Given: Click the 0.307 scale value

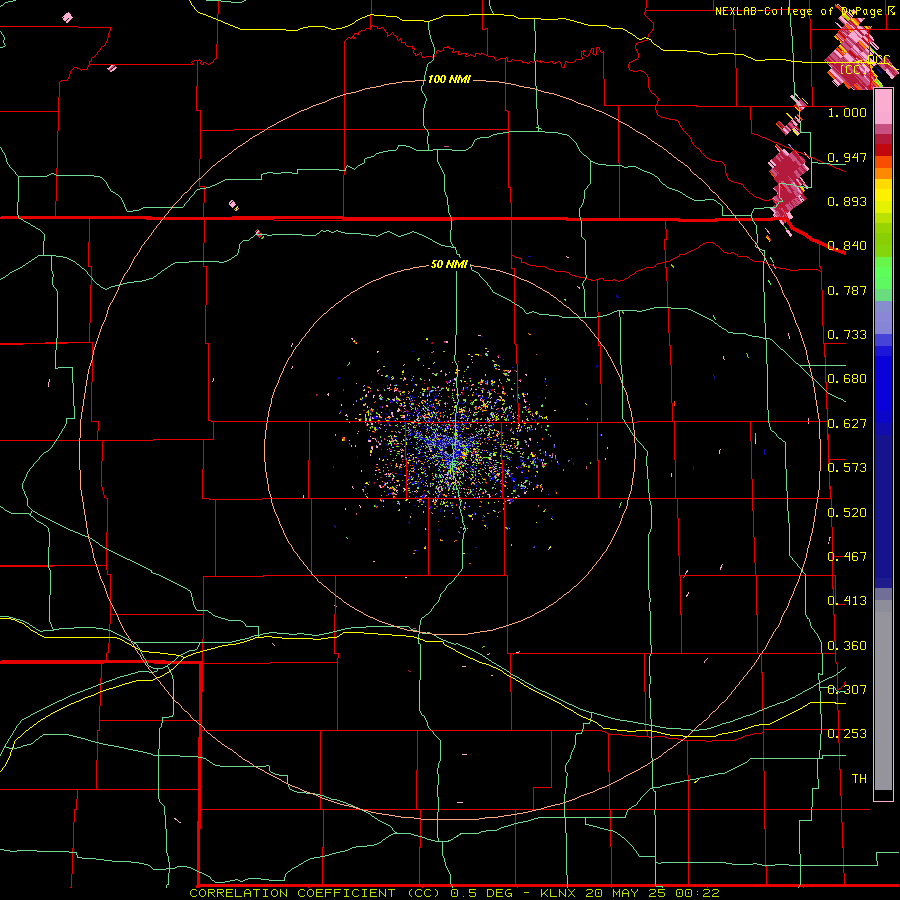Looking at the screenshot, I should coord(847,689).
